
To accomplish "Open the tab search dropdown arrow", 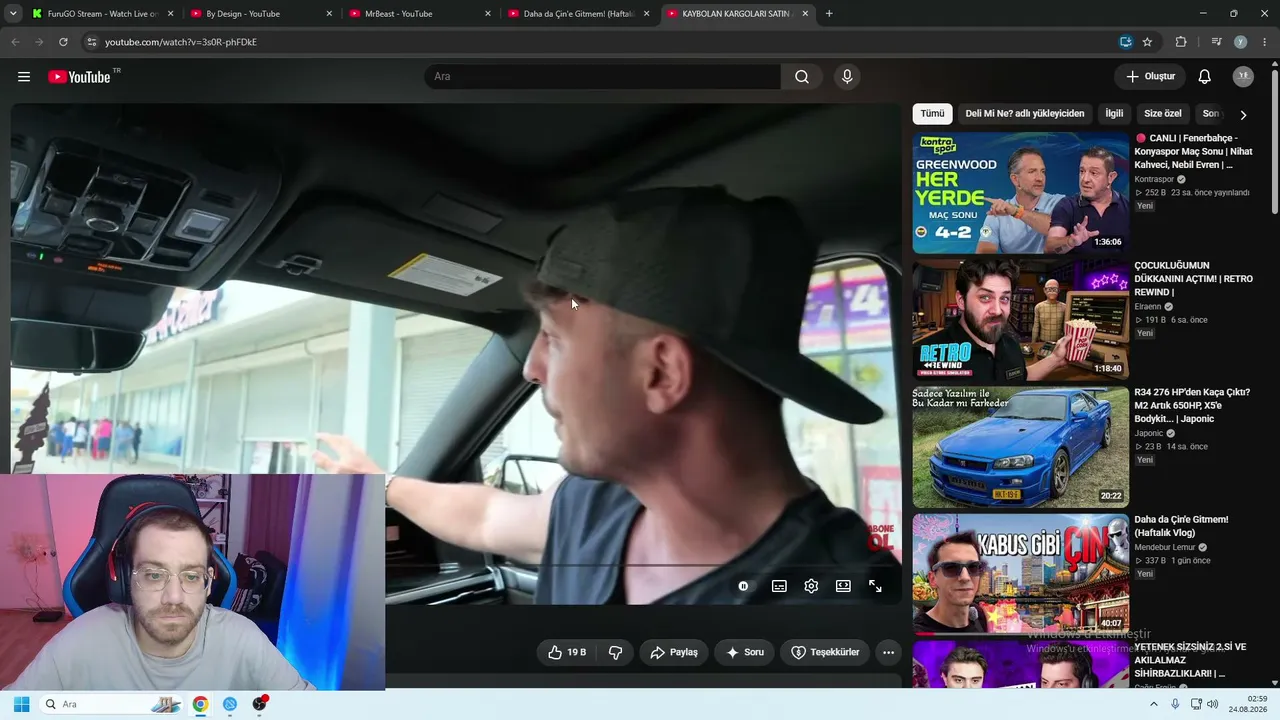I will [x=12, y=14].
